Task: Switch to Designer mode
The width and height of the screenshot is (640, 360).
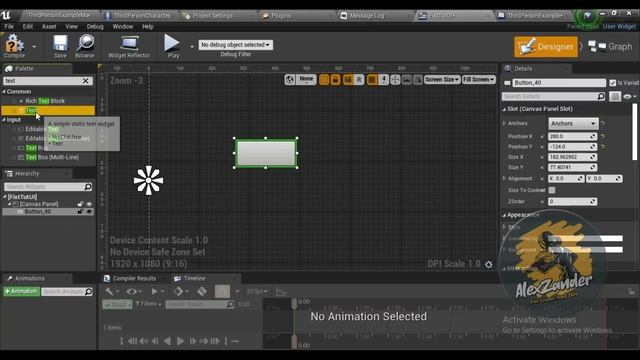Action: [546, 47]
